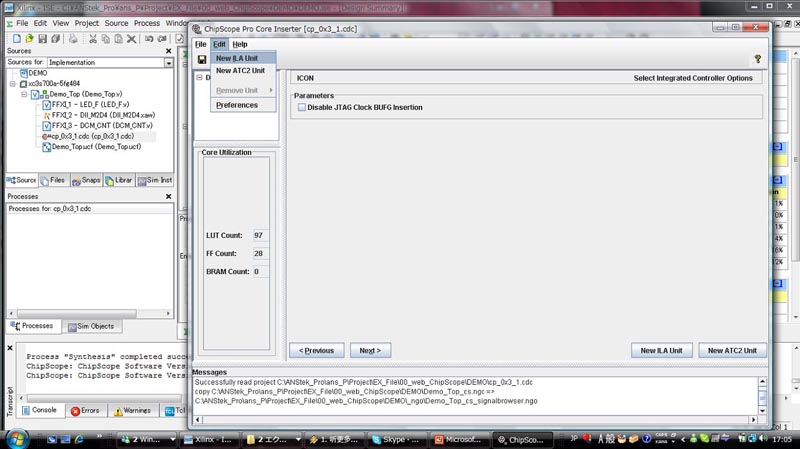Click the yellow help icon in Core Inserter
800x449 pixels.
point(758,59)
